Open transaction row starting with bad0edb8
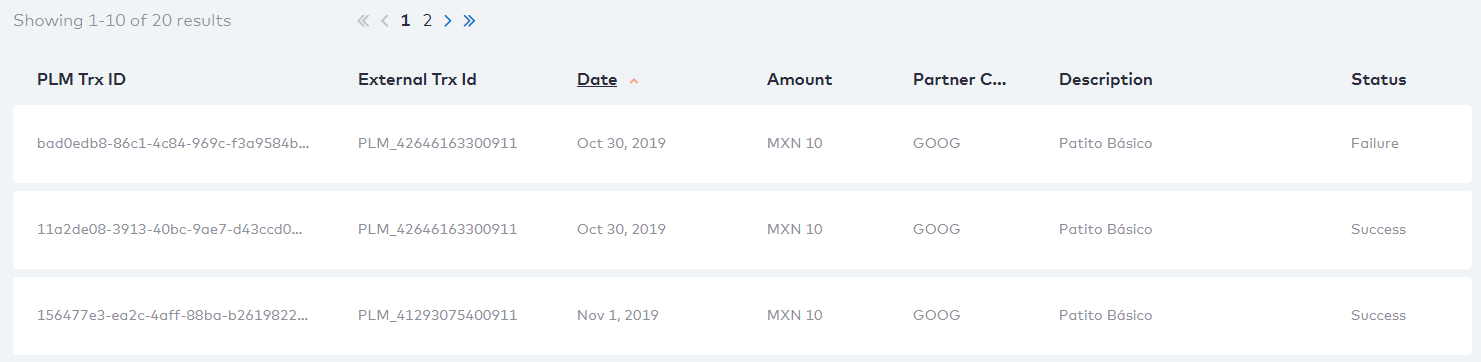Viewport: 1481px width, 362px height. pyautogui.click(x=742, y=144)
